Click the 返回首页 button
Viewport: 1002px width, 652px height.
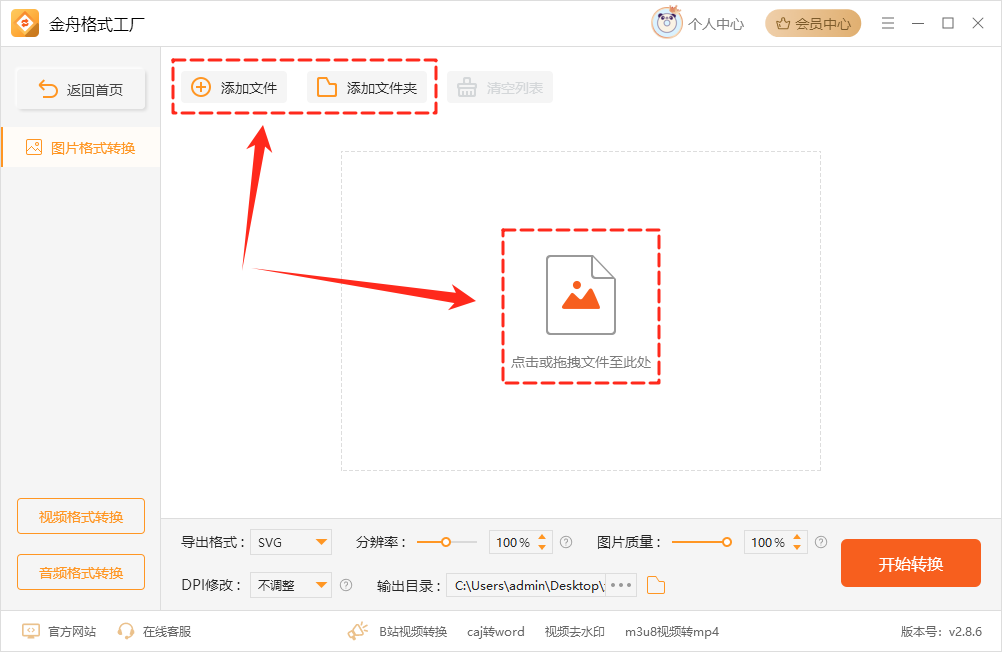[x=80, y=88]
